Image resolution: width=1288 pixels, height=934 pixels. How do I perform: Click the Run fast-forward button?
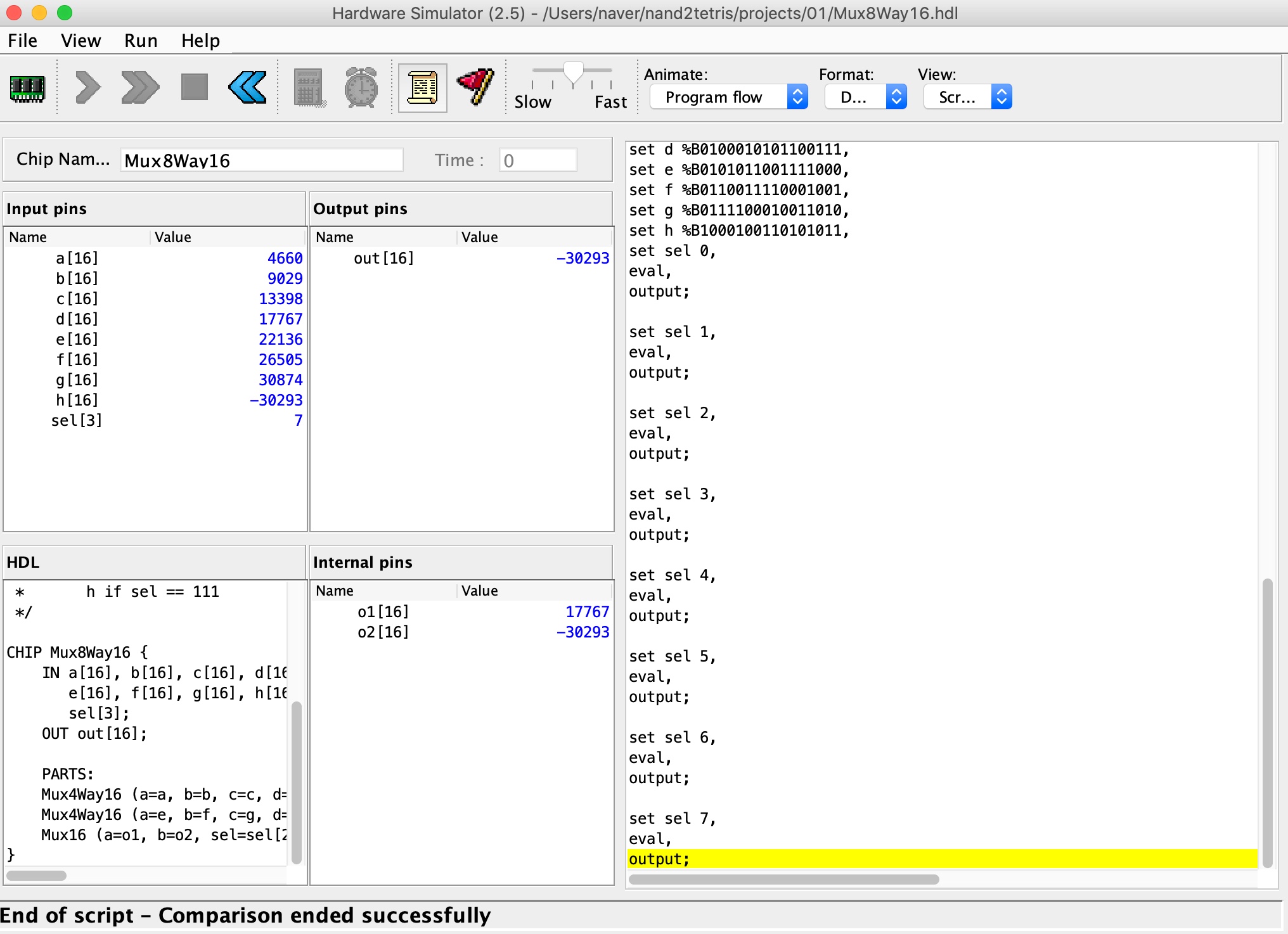pyautogui.click(x=140, y=87)
